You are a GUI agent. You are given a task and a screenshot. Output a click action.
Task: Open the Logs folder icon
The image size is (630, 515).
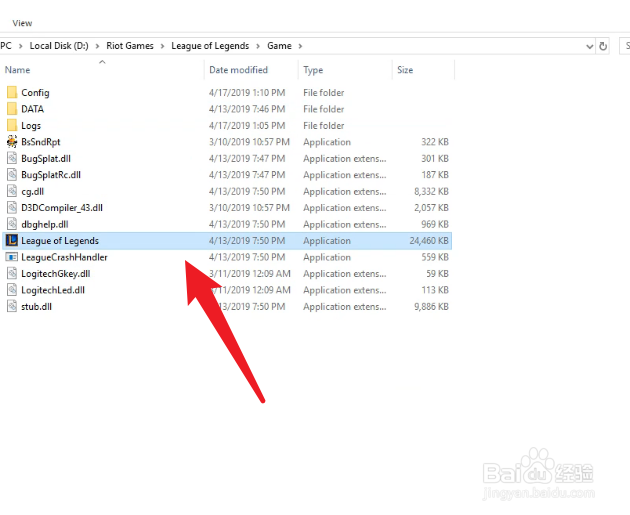[x=12, y=125]
